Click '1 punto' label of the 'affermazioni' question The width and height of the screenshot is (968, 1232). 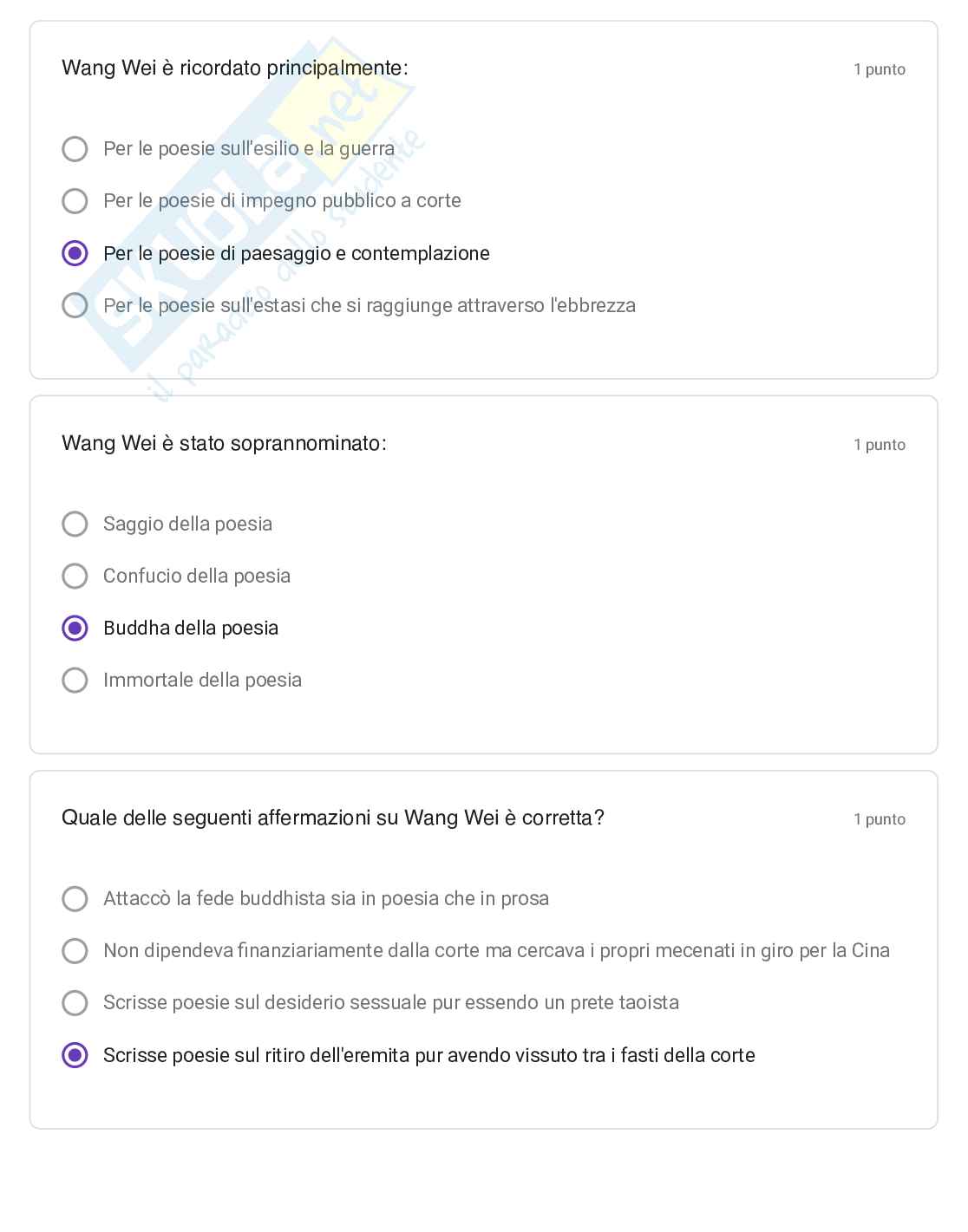click(879, 819)
